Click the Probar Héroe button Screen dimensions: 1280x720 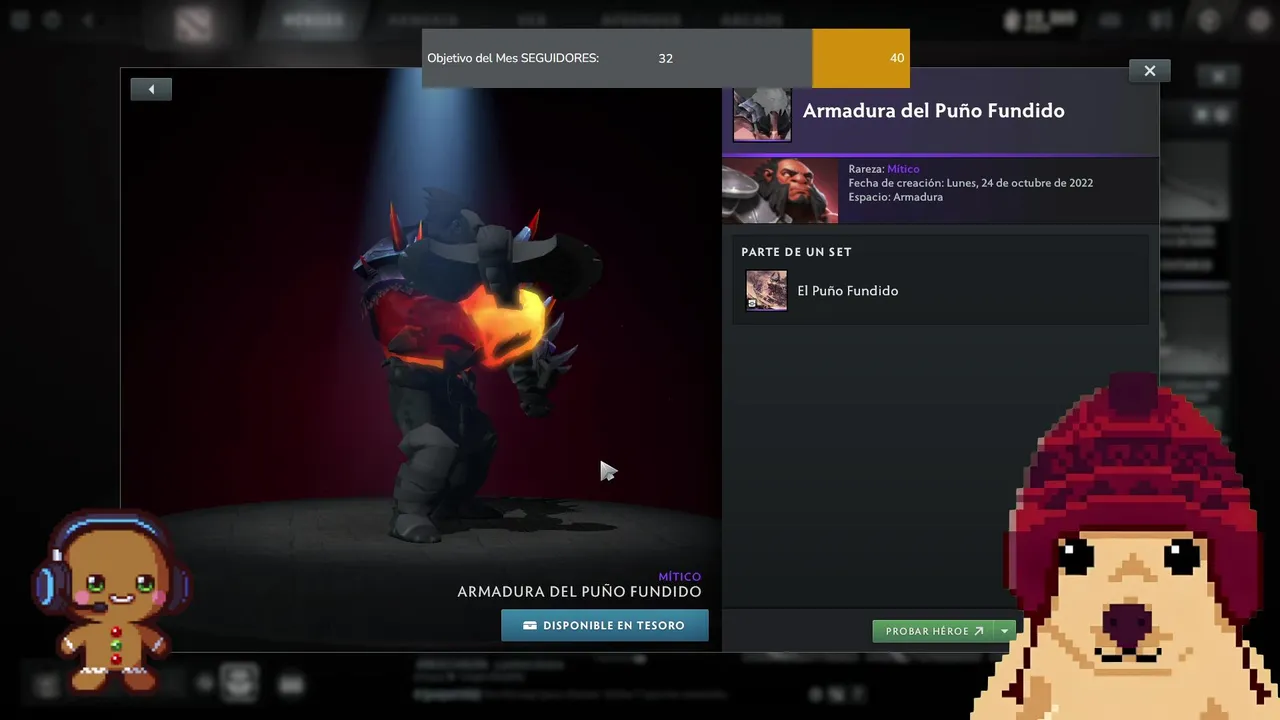[x=934, y=631]
